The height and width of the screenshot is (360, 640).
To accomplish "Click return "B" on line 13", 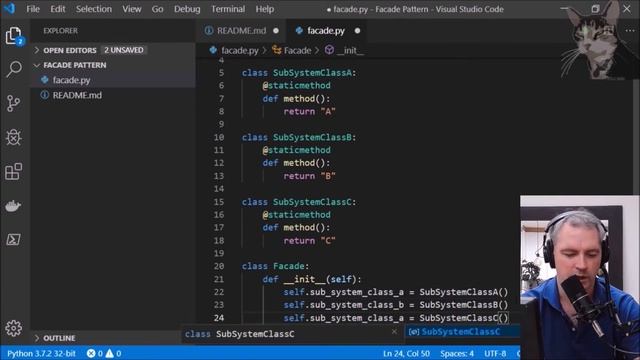I will (x=309, y=176).
